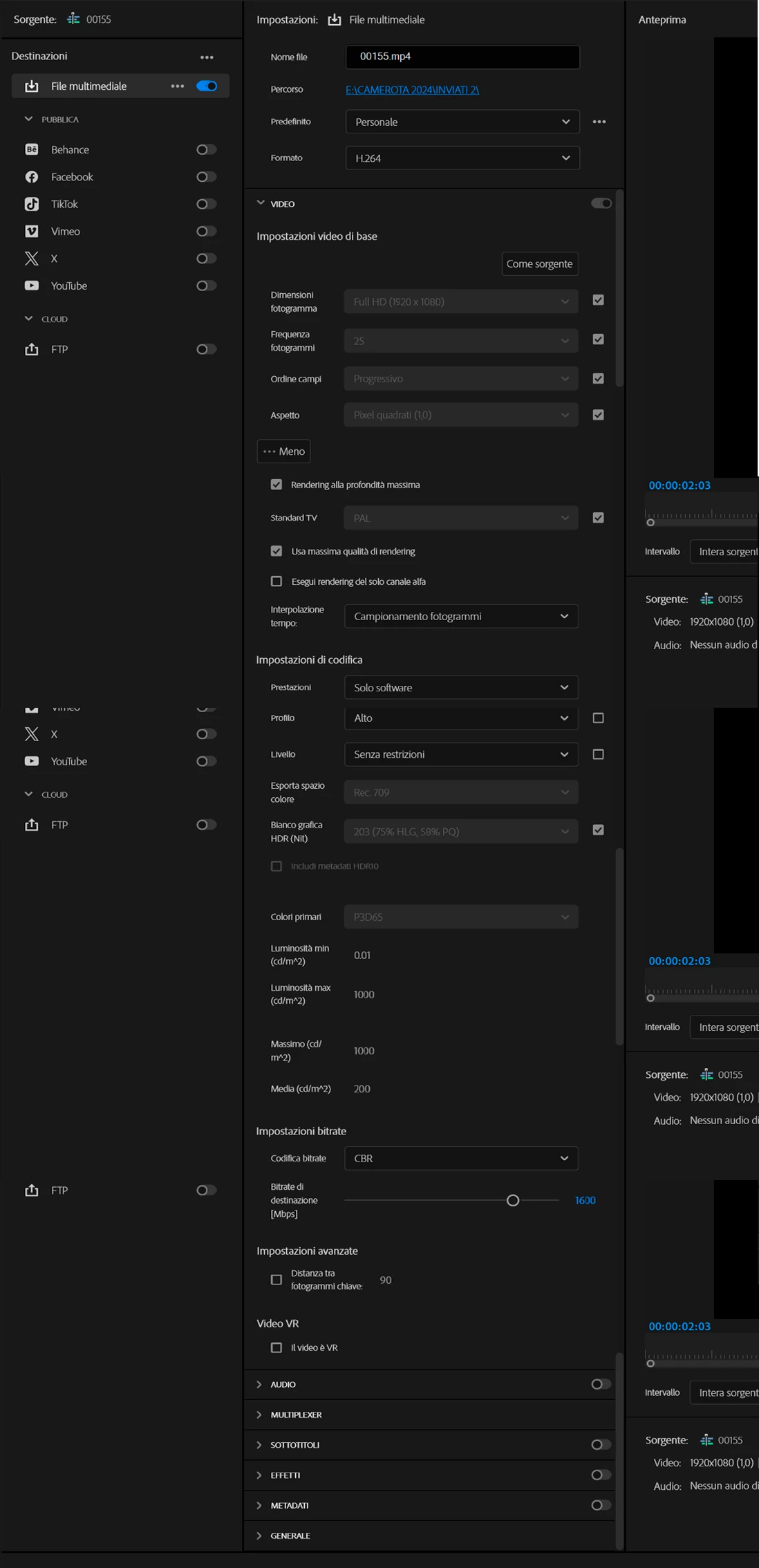The width and height of the screenshot is (759, 1568).
Task: Enable the AUDIO section toggle
Action: point(601,1384)
